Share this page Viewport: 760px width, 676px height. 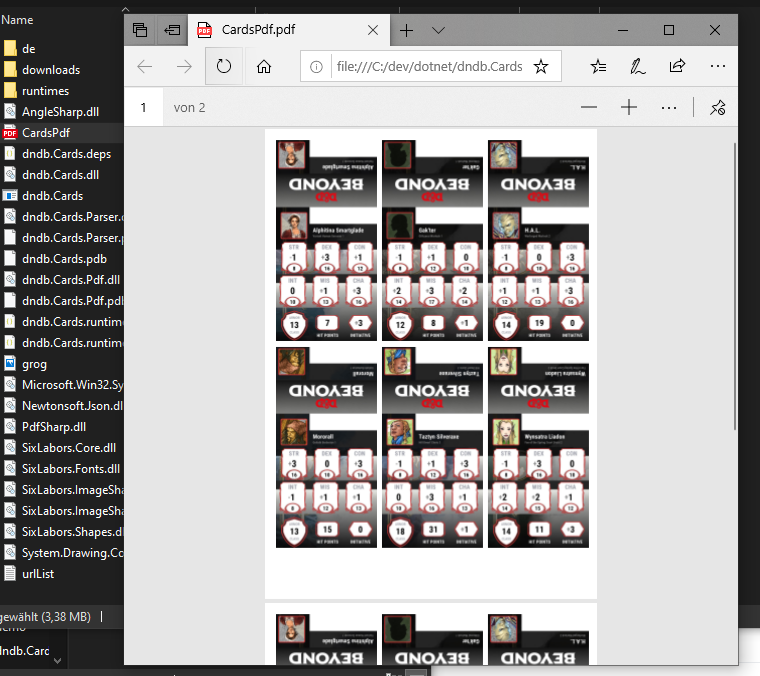tap(677, 66)
